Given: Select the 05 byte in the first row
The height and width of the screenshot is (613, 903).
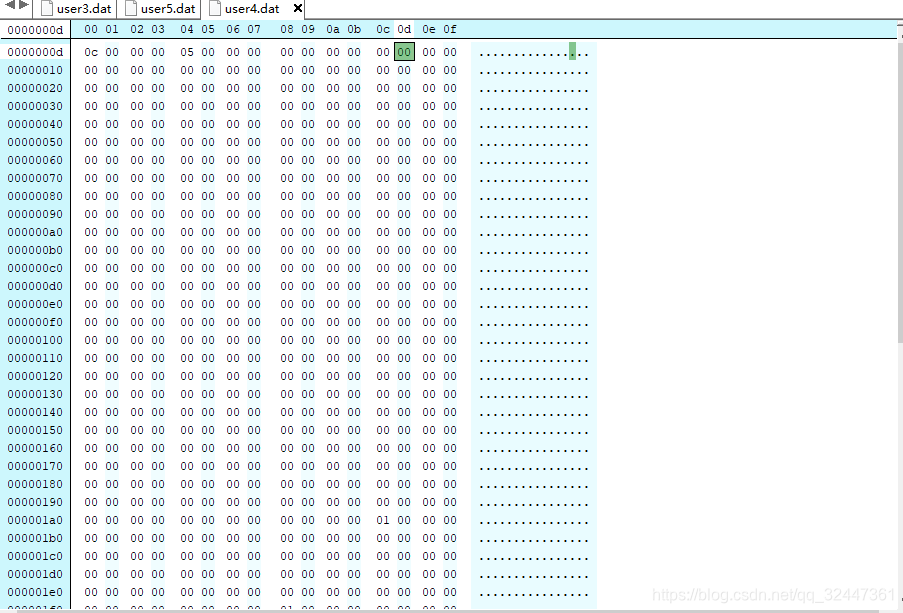Looking at the screenshot, I should point(187,52).
